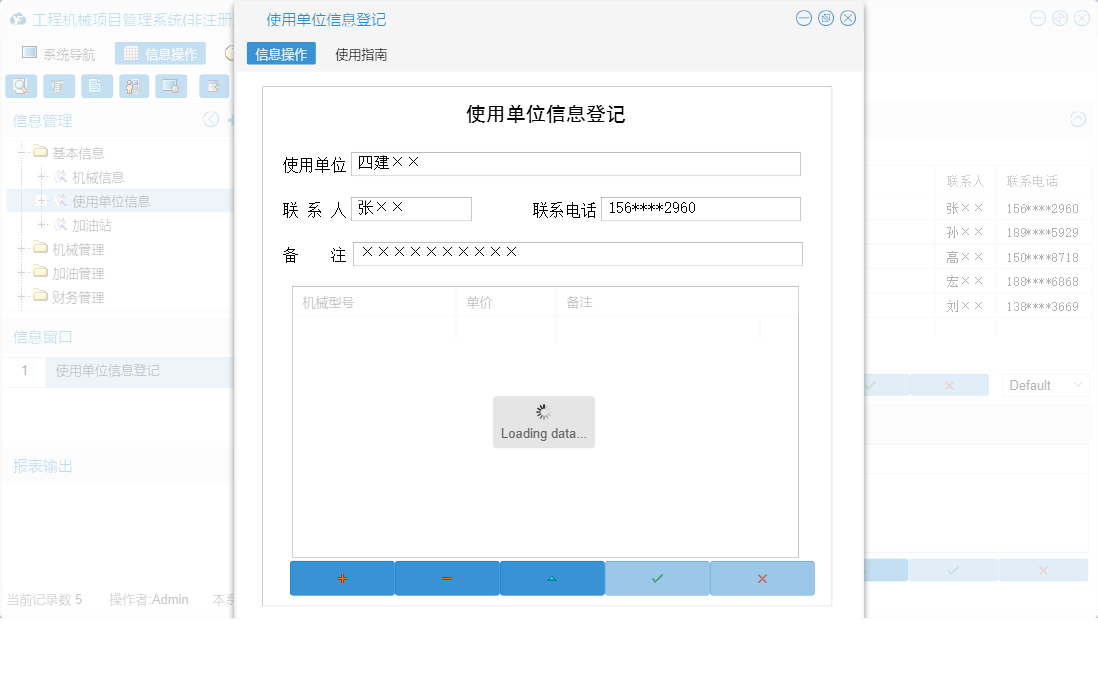Screen dimensions: 1098x675
Task: Open the report view toolbar icon
Action: pos(59,86)
